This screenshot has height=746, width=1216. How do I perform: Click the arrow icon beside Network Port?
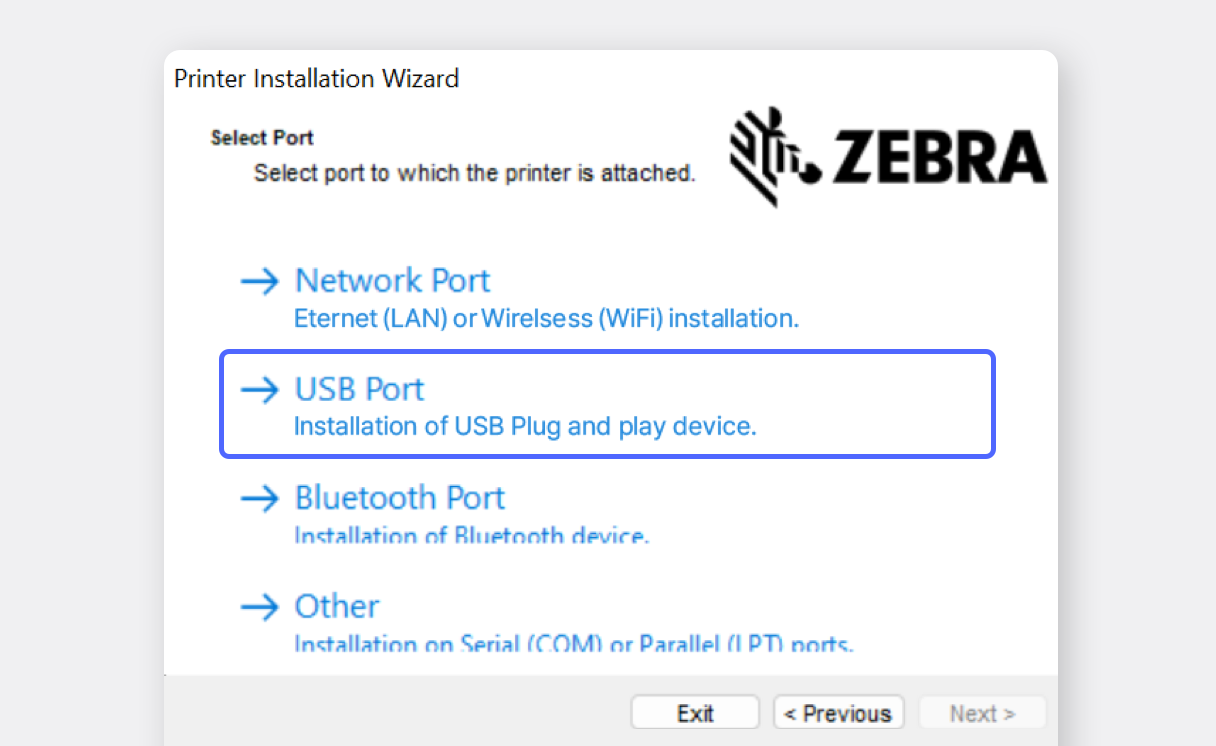pyautogui.click(x=260, y=281)
